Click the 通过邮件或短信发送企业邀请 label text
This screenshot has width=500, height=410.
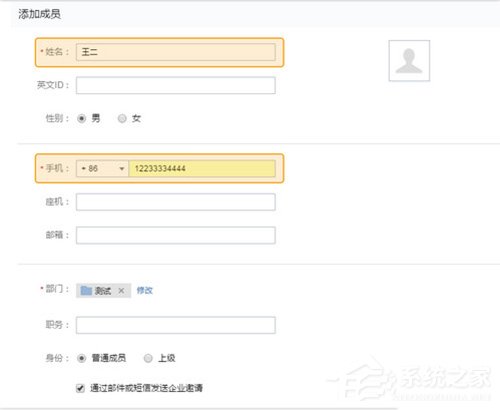[x=146, y=388]
